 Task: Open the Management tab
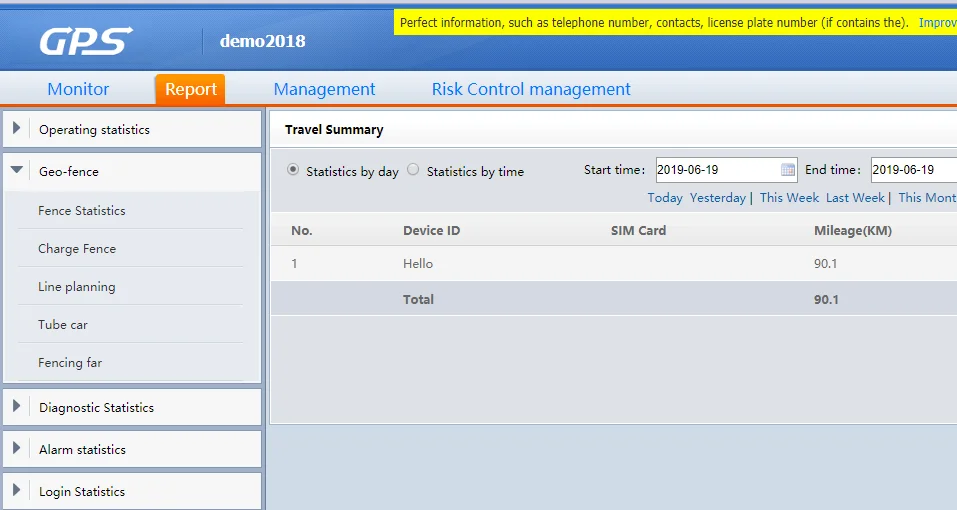pos(324,89)
